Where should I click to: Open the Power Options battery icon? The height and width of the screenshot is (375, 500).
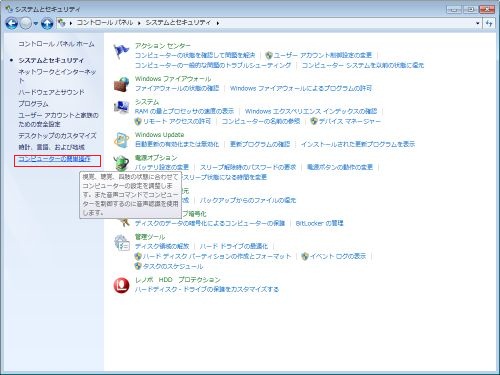(x=121, y=163)
